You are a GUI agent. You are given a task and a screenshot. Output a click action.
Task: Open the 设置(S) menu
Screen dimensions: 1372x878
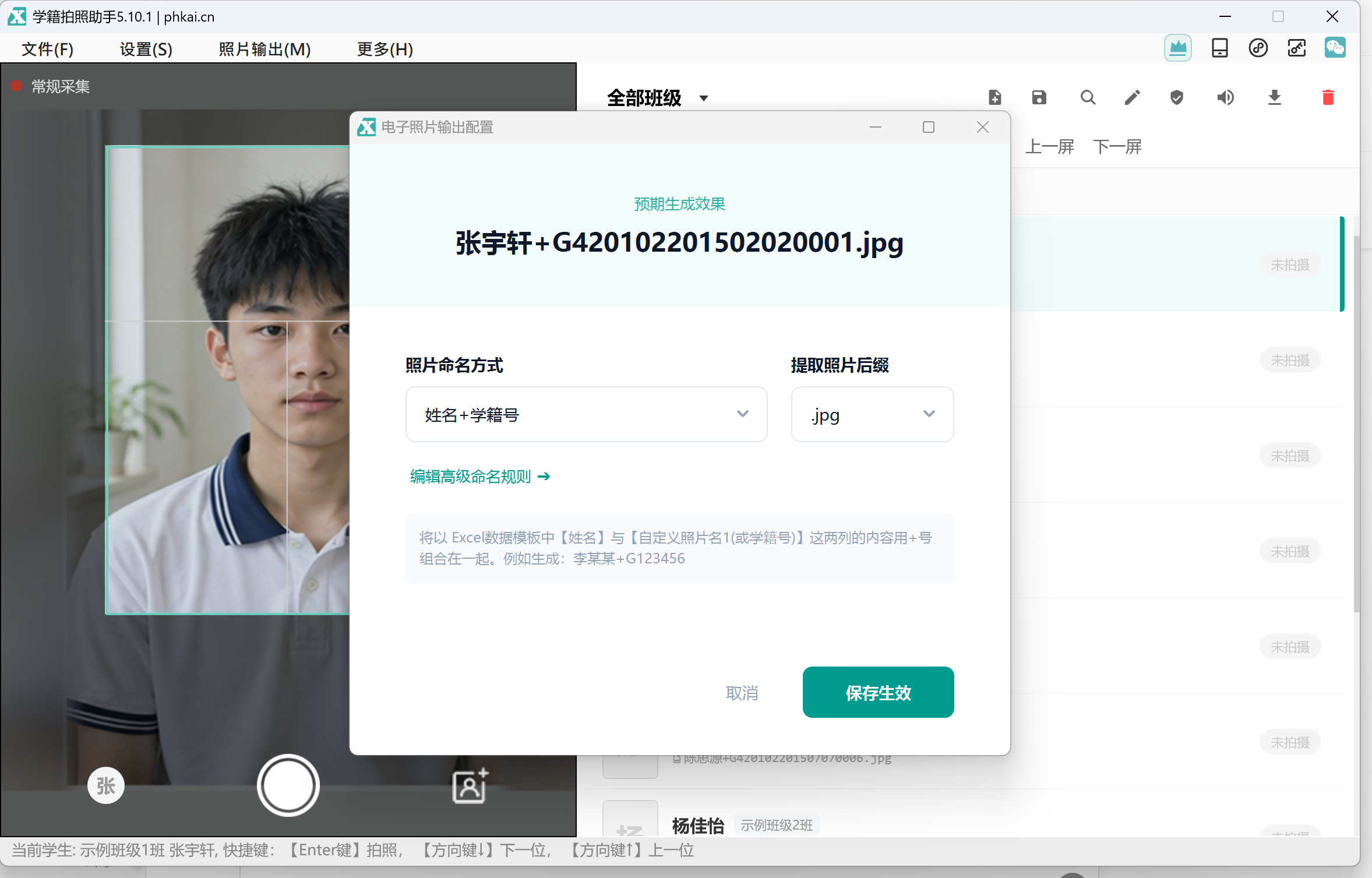pos(146,49)
